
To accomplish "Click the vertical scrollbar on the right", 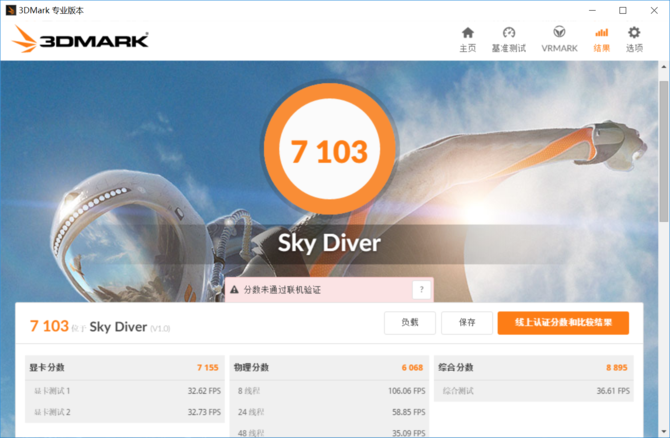I will click(x=664, y=150).
